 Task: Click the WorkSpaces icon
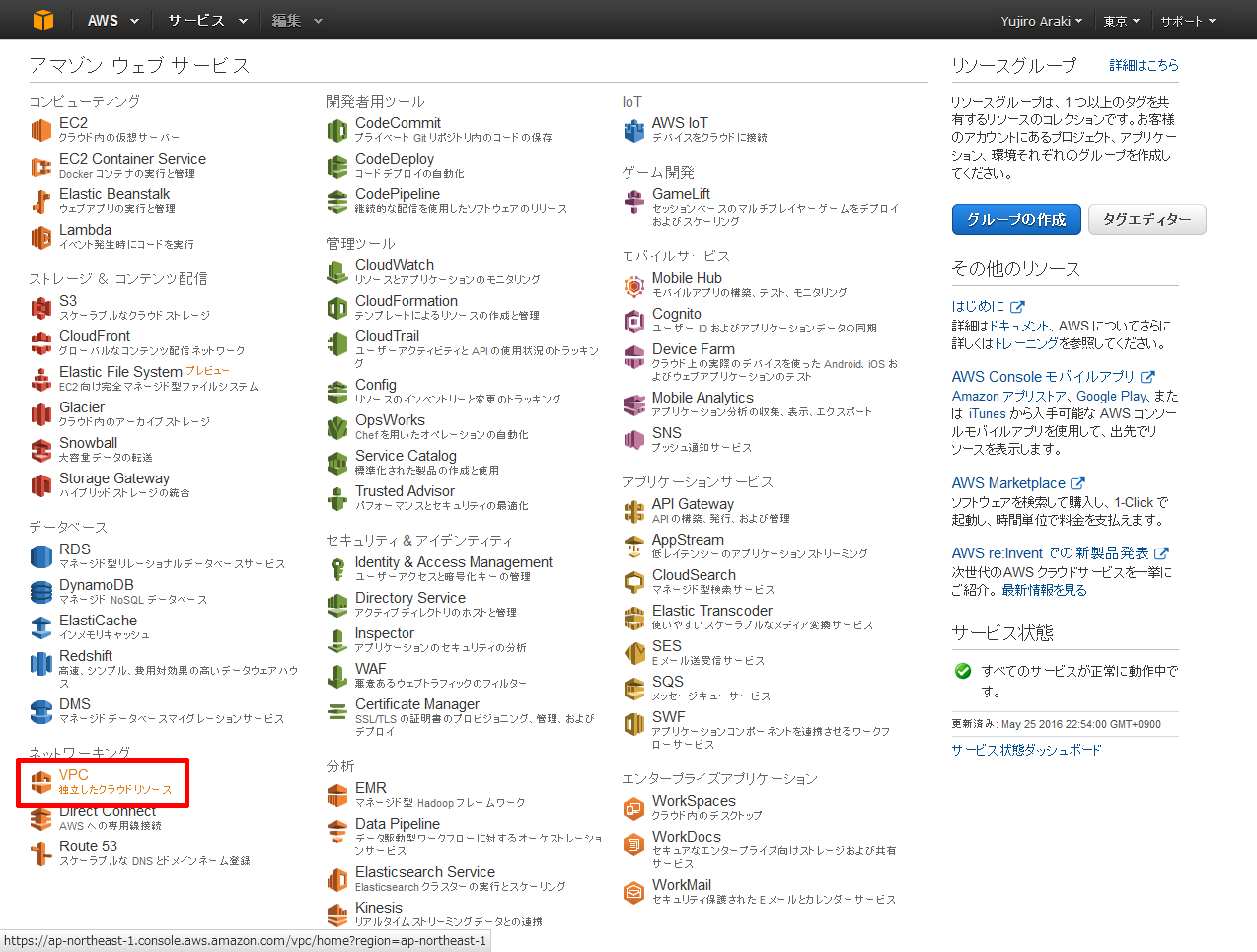[x=634, y=808]
